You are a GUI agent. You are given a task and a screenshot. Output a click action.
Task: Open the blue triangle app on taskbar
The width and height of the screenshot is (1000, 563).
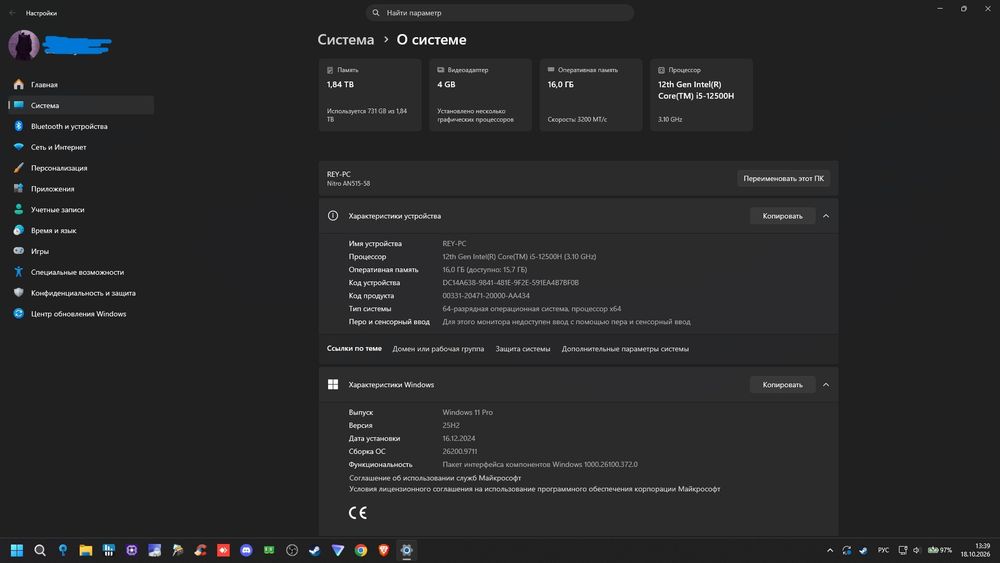pos(338,550)
